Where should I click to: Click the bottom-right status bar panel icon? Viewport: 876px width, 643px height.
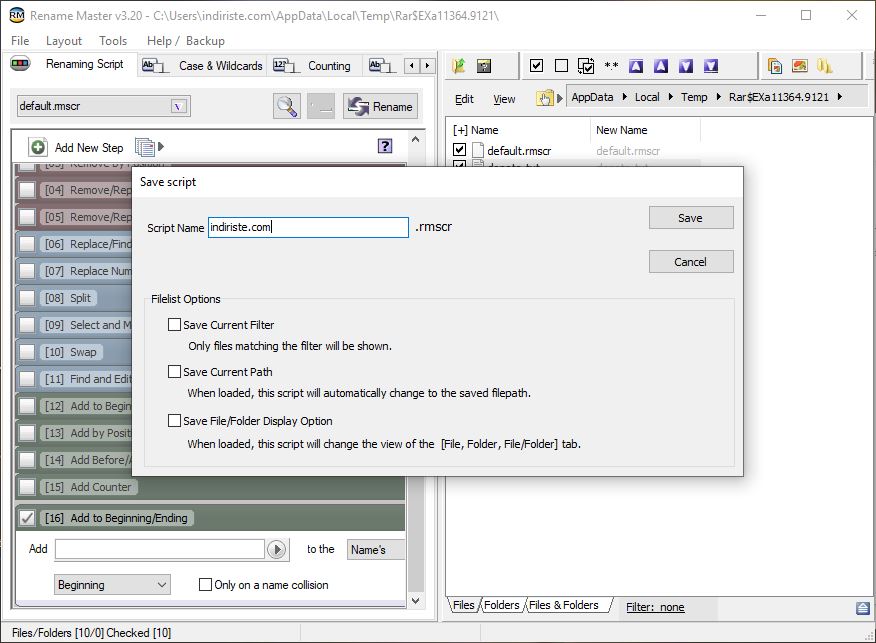[x=863, y=608]
